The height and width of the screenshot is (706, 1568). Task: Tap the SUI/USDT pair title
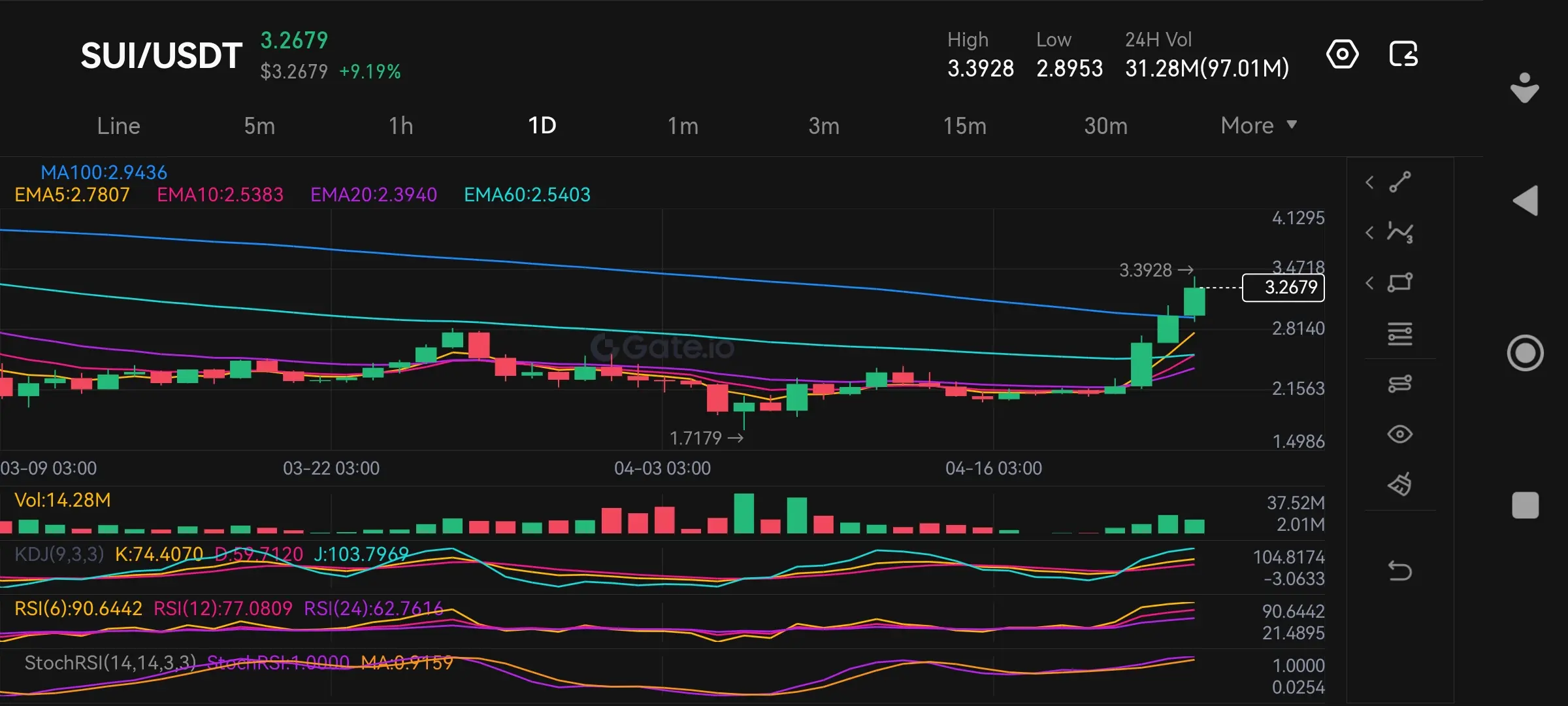[x=161, y=56]
